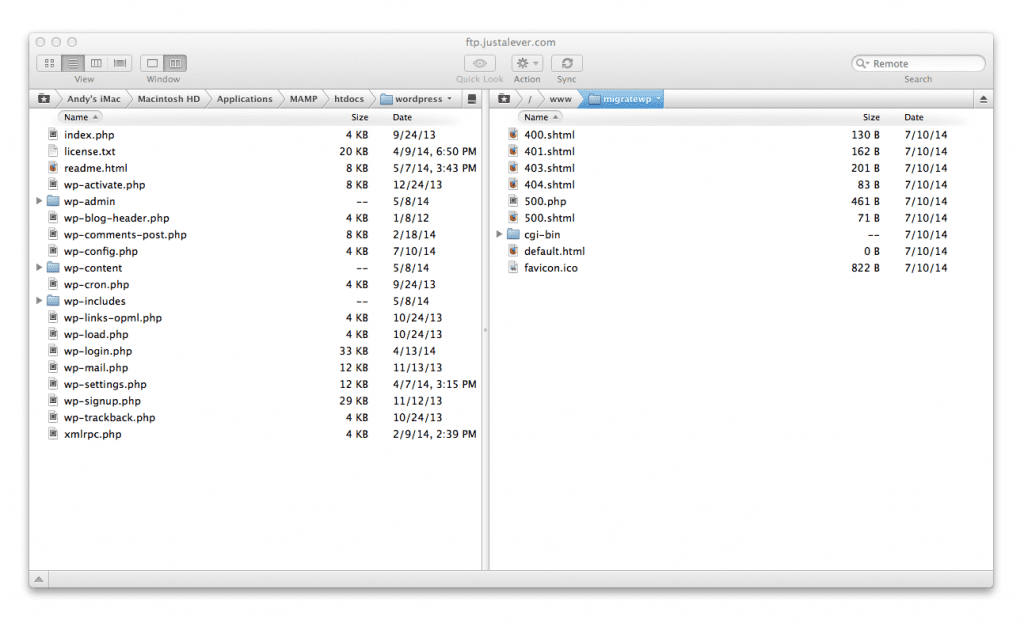
Task: Start a folder Sync
Action: click(566, 62)
